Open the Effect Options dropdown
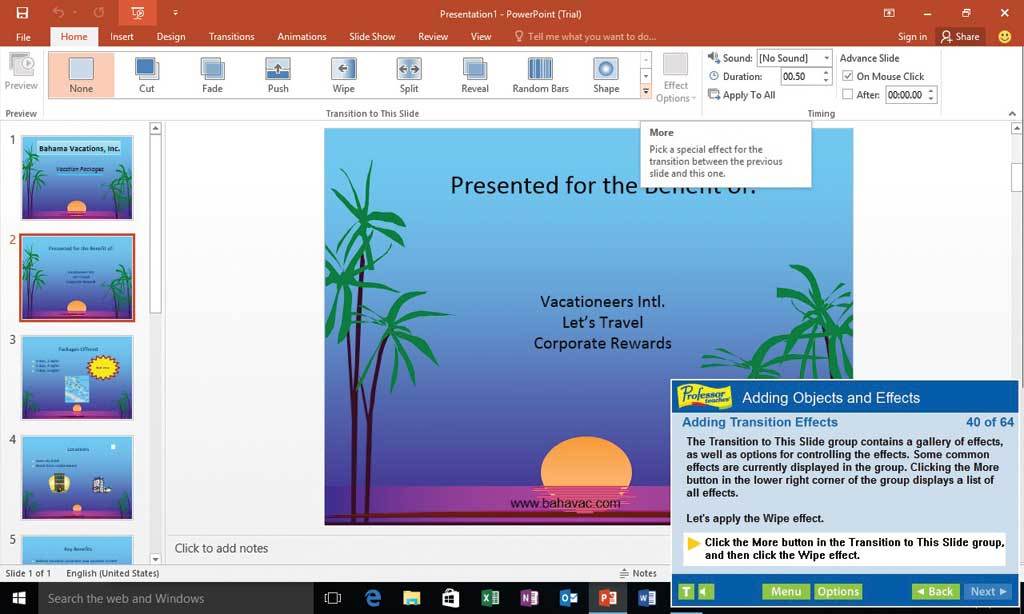The image size is (1024, 614). [x=676, y=78]
